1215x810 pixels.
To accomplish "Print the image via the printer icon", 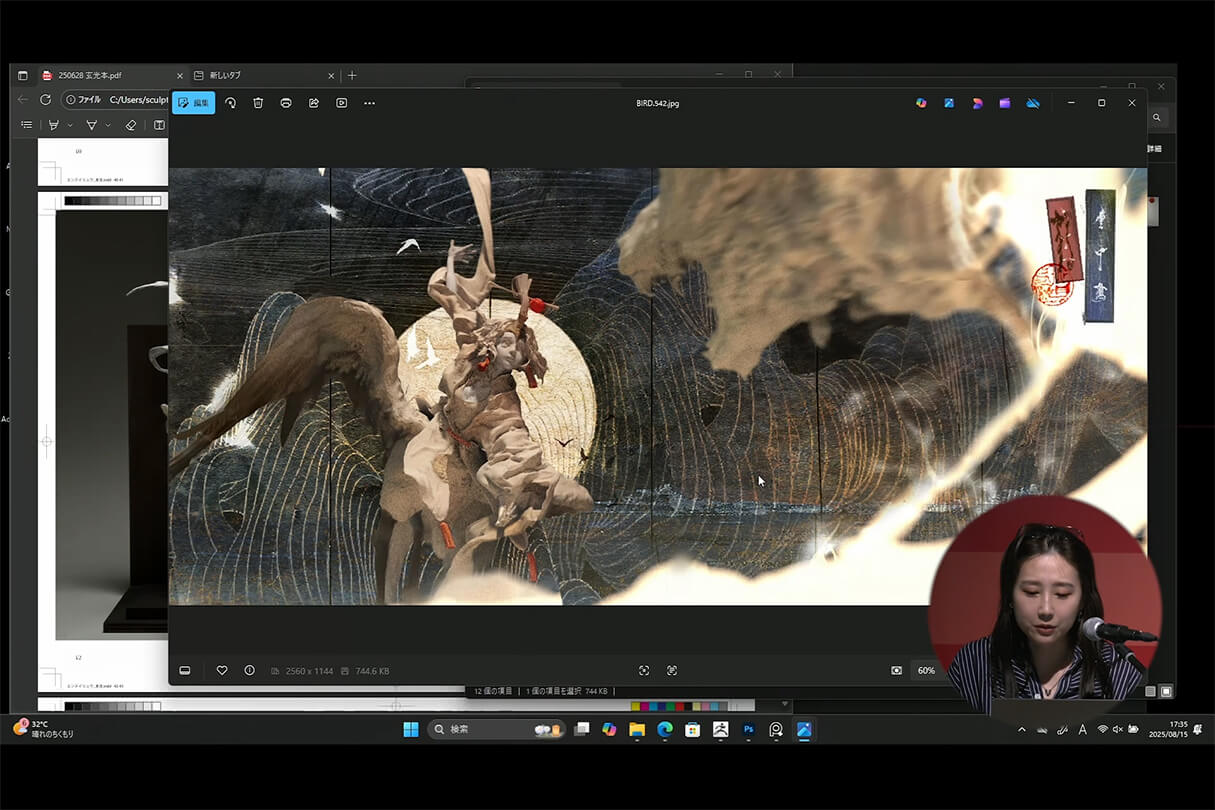I will (x=286, y=103).
